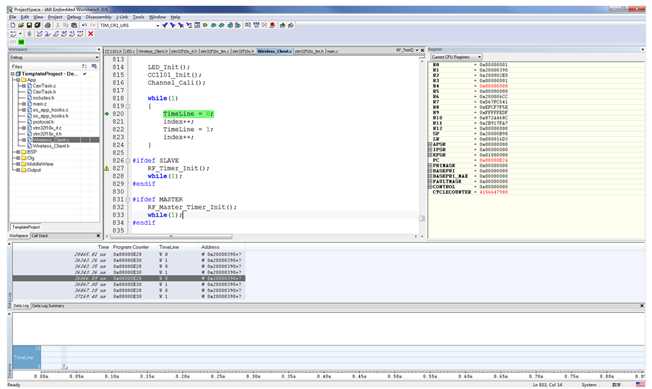Click the Find Previous icon beside the search box
The image size is (652, 389).
[x=165, y=25]
